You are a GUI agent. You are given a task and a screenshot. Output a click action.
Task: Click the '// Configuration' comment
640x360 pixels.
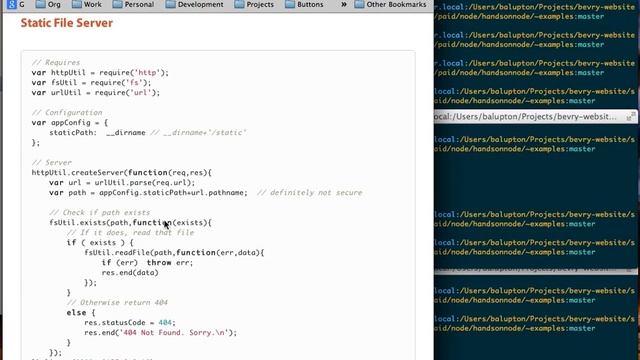click(67, 112)
